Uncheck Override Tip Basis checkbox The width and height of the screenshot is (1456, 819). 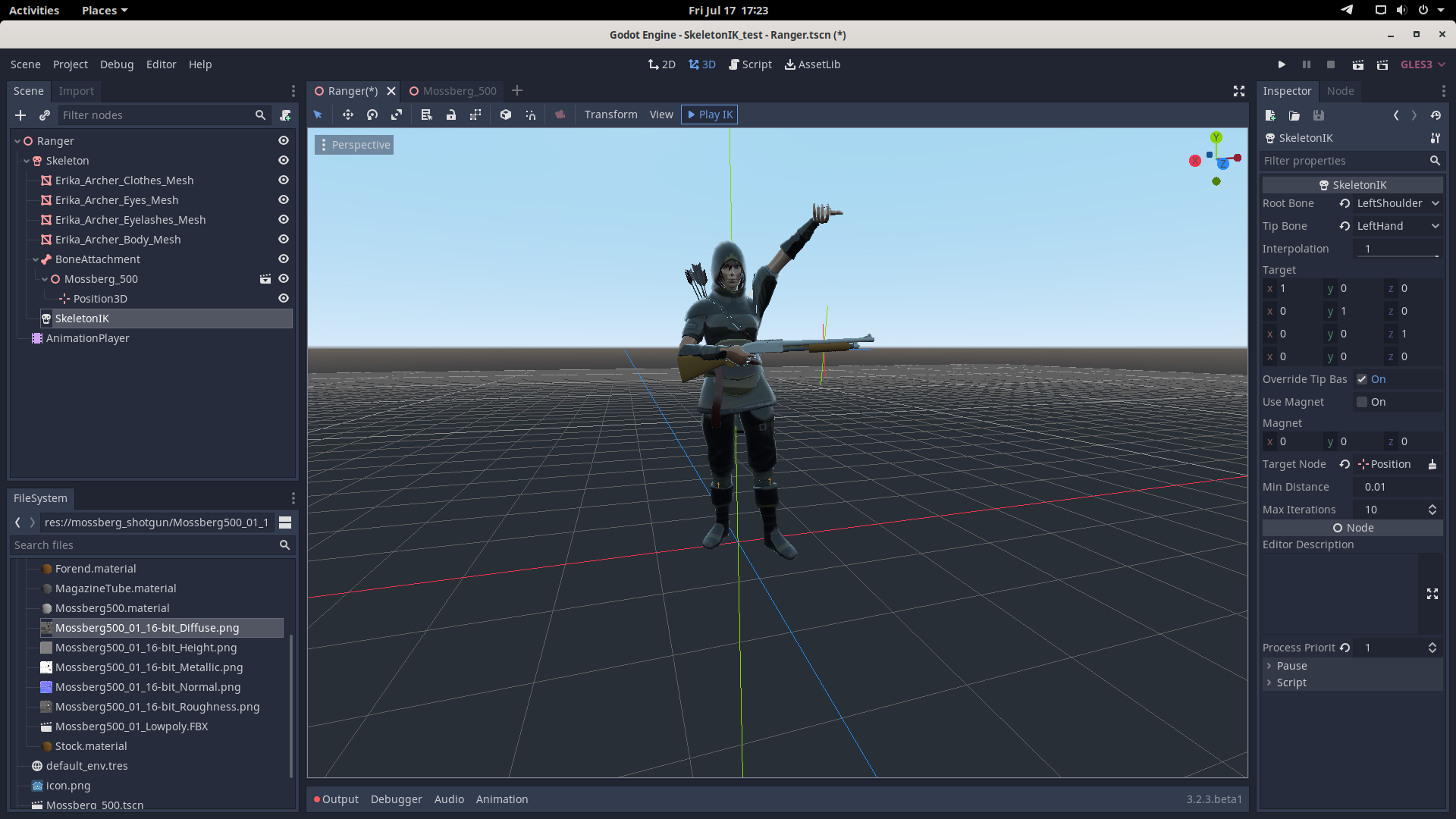[1362, 379]
